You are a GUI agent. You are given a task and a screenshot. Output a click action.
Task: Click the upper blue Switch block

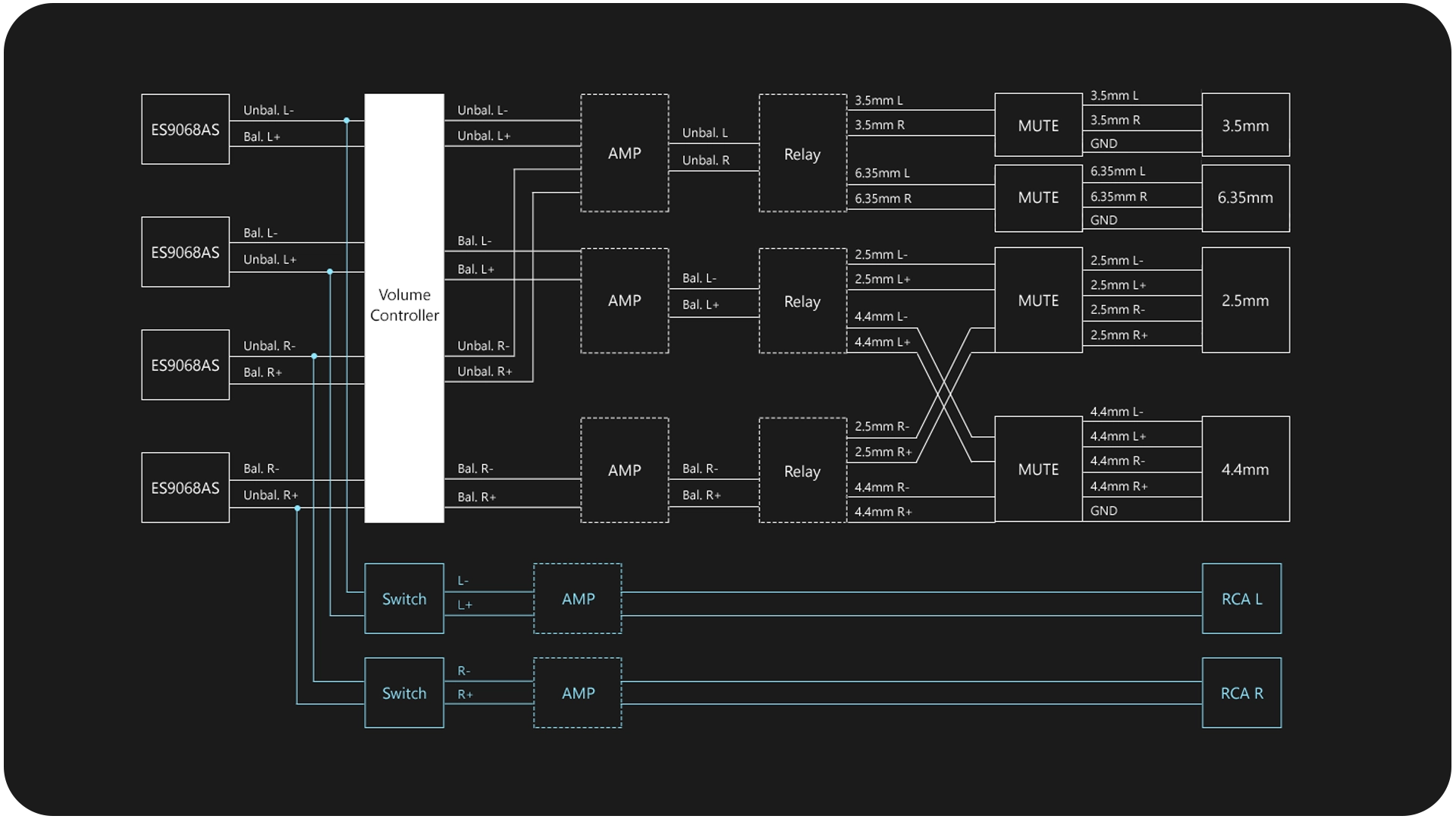404,599
